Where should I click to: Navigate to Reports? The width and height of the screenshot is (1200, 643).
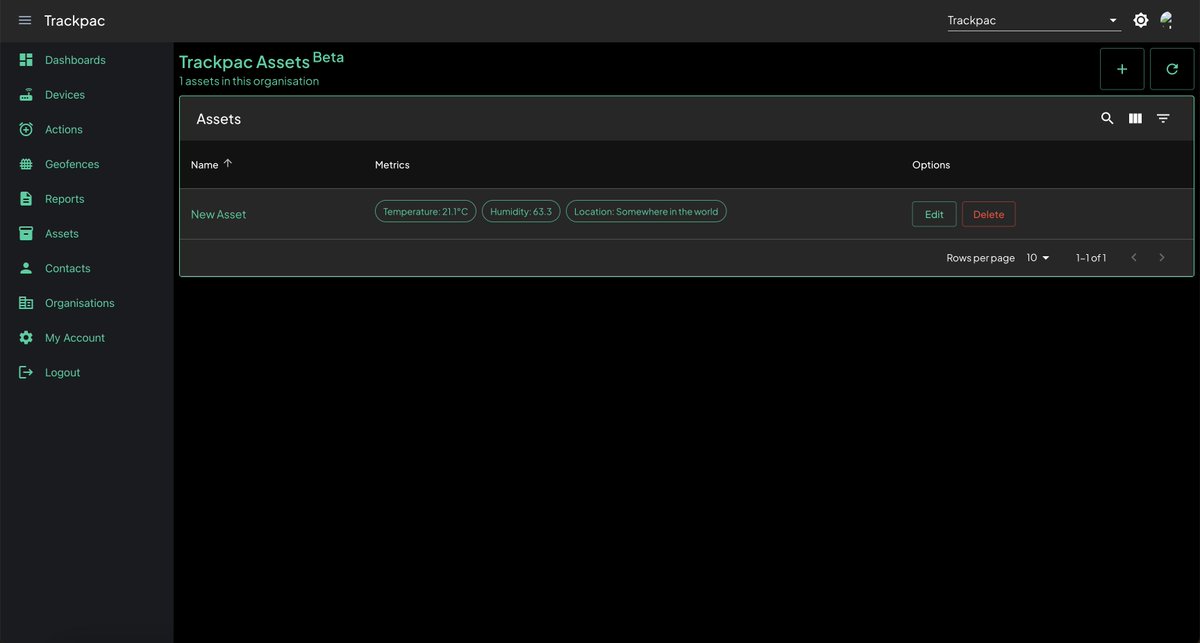pyautogui.click(x=65, y=199)
